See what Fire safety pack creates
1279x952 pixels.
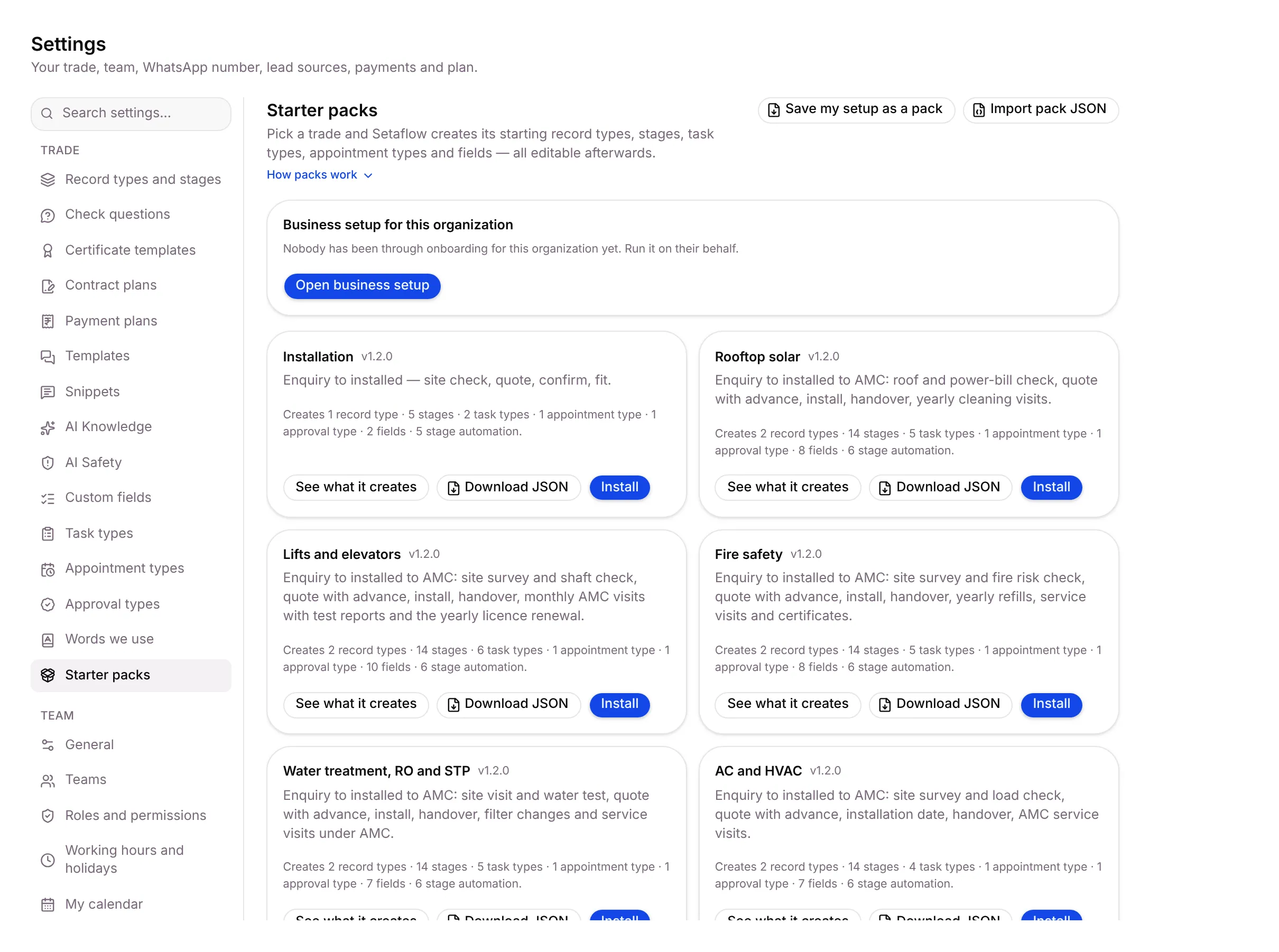pyautogui.click(x=787, y=704)
